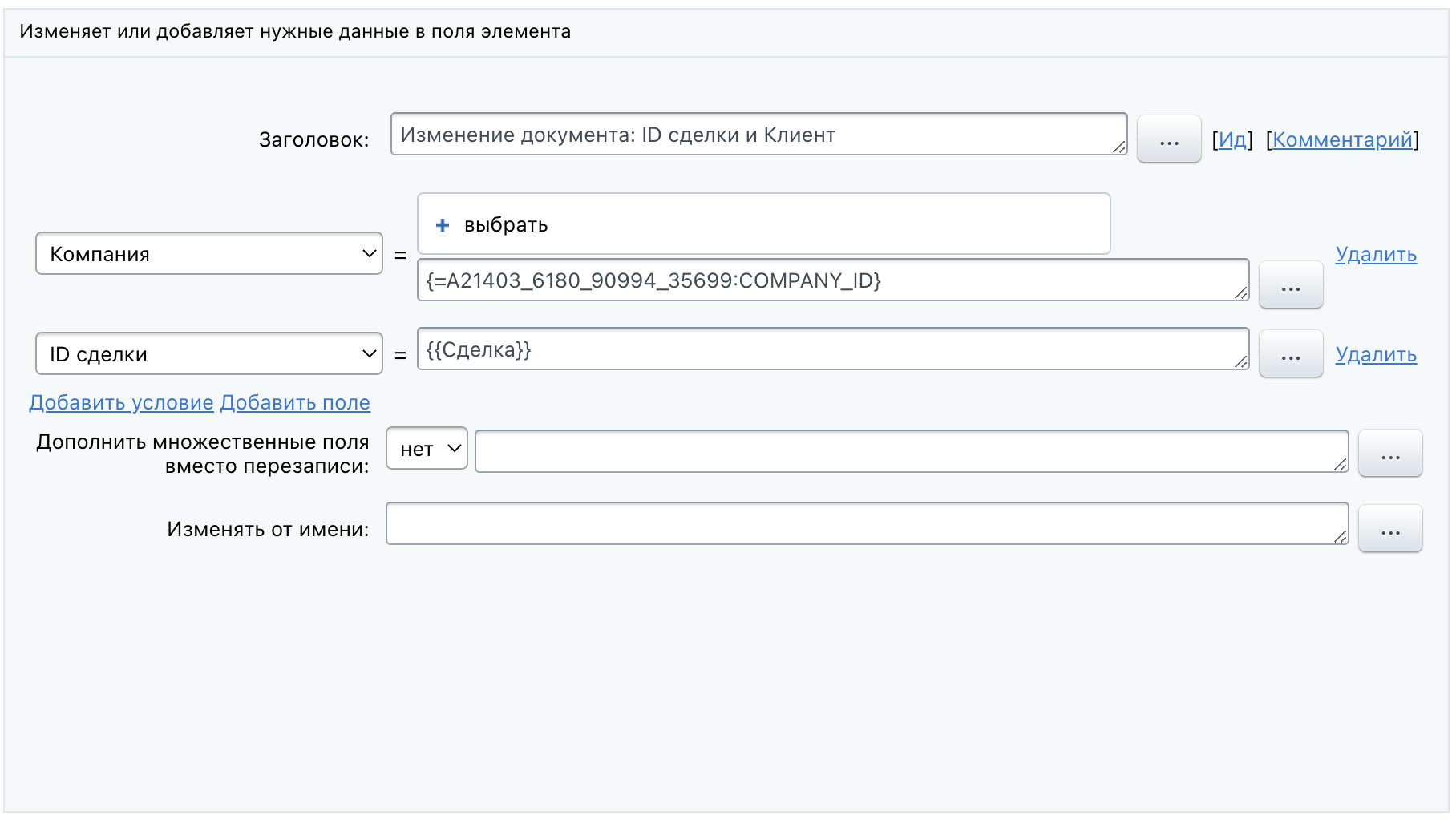Click the ellipsis button for Изменять от имени
Viewport: 1456px width, 819px height.
pos(1389,529)
